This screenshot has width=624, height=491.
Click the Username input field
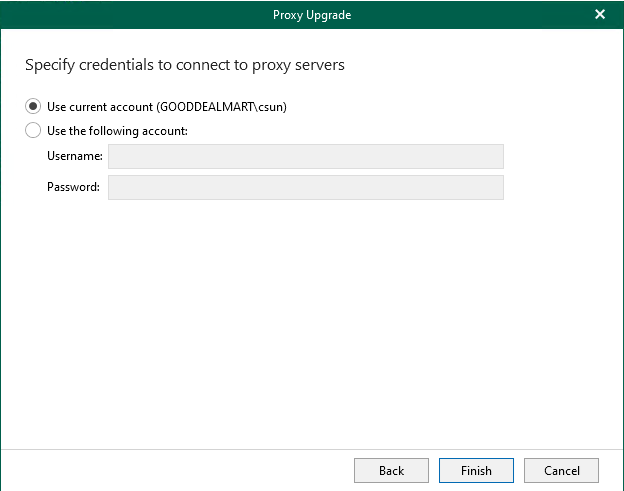point(305,156)
